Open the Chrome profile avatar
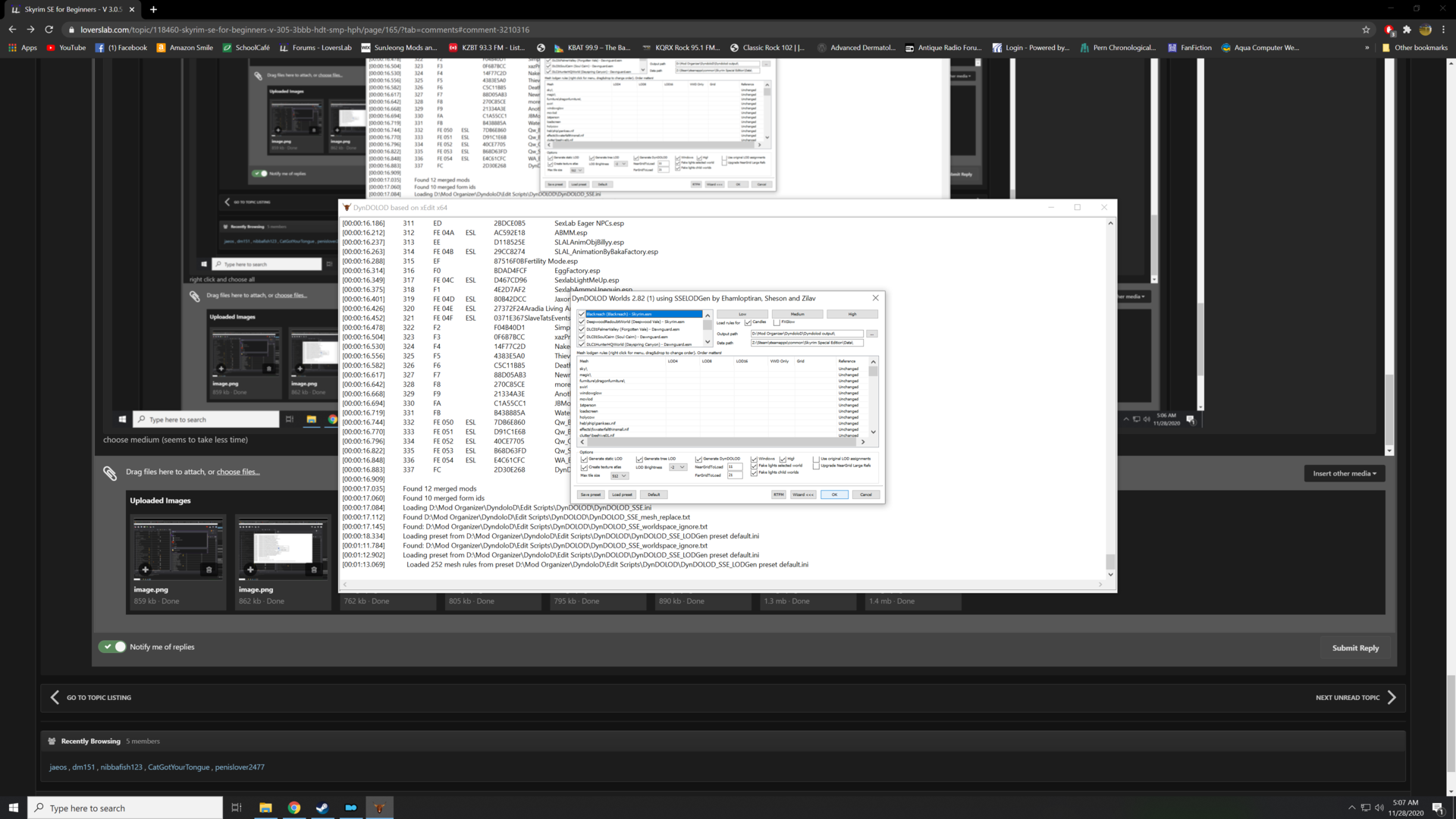 1425,30
